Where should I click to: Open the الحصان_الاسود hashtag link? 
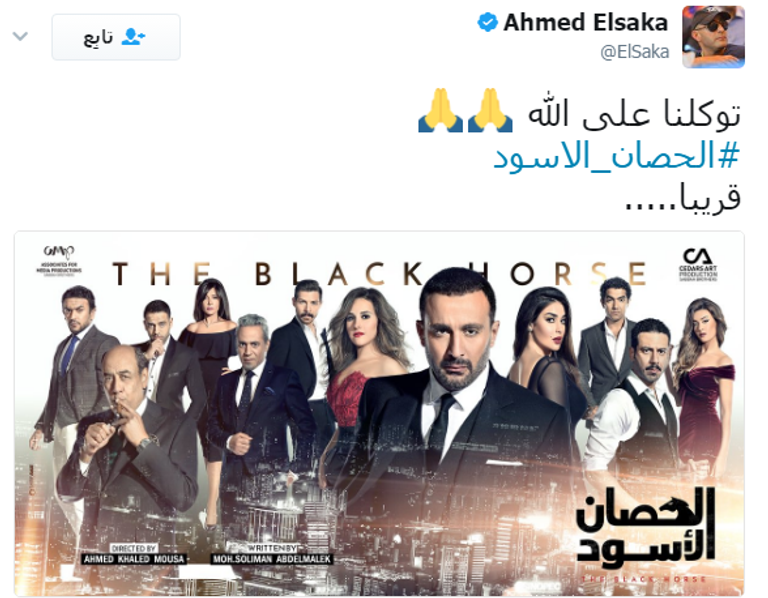(x=616, y=156)
